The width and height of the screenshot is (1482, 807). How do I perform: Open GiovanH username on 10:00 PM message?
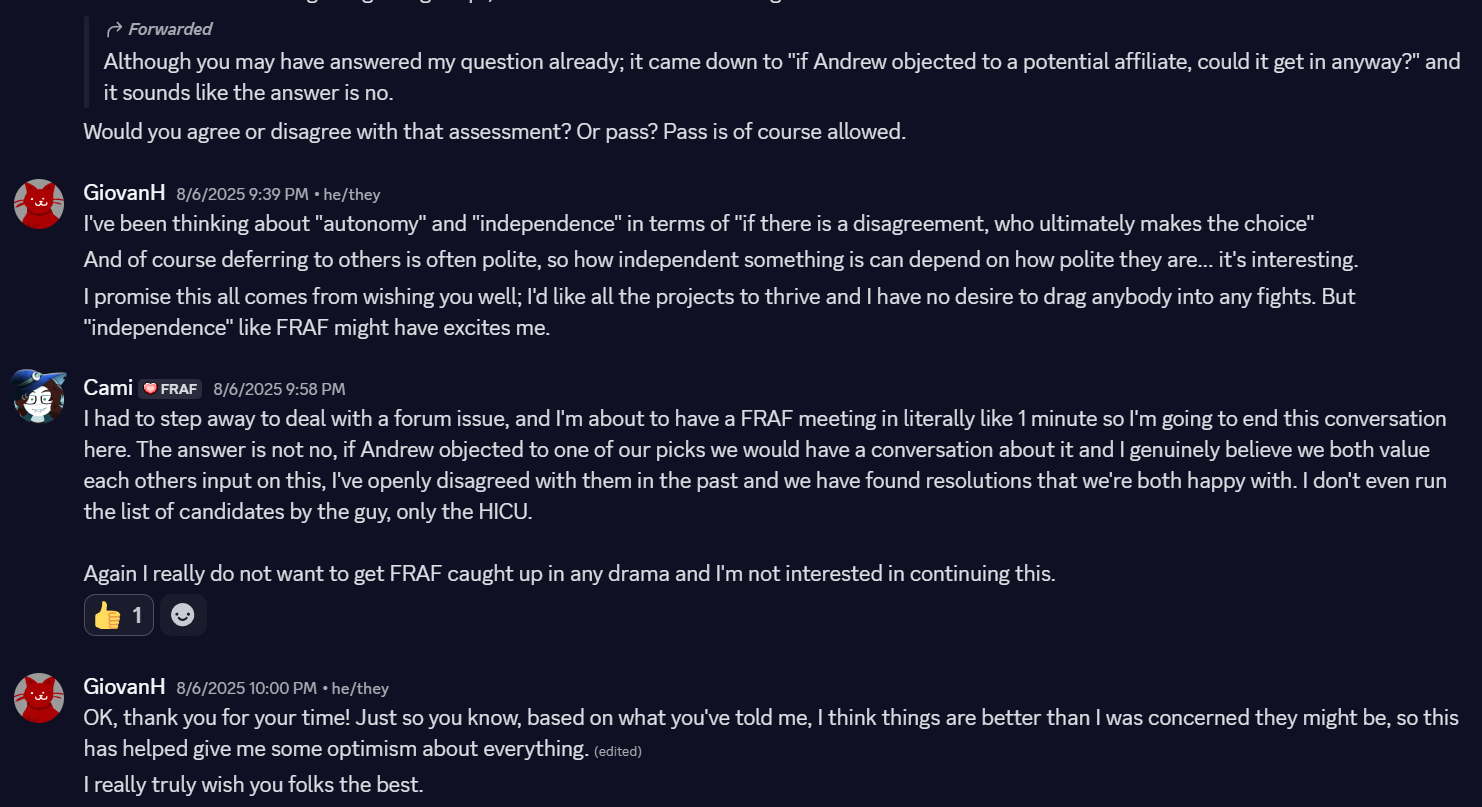pos(125,687)
